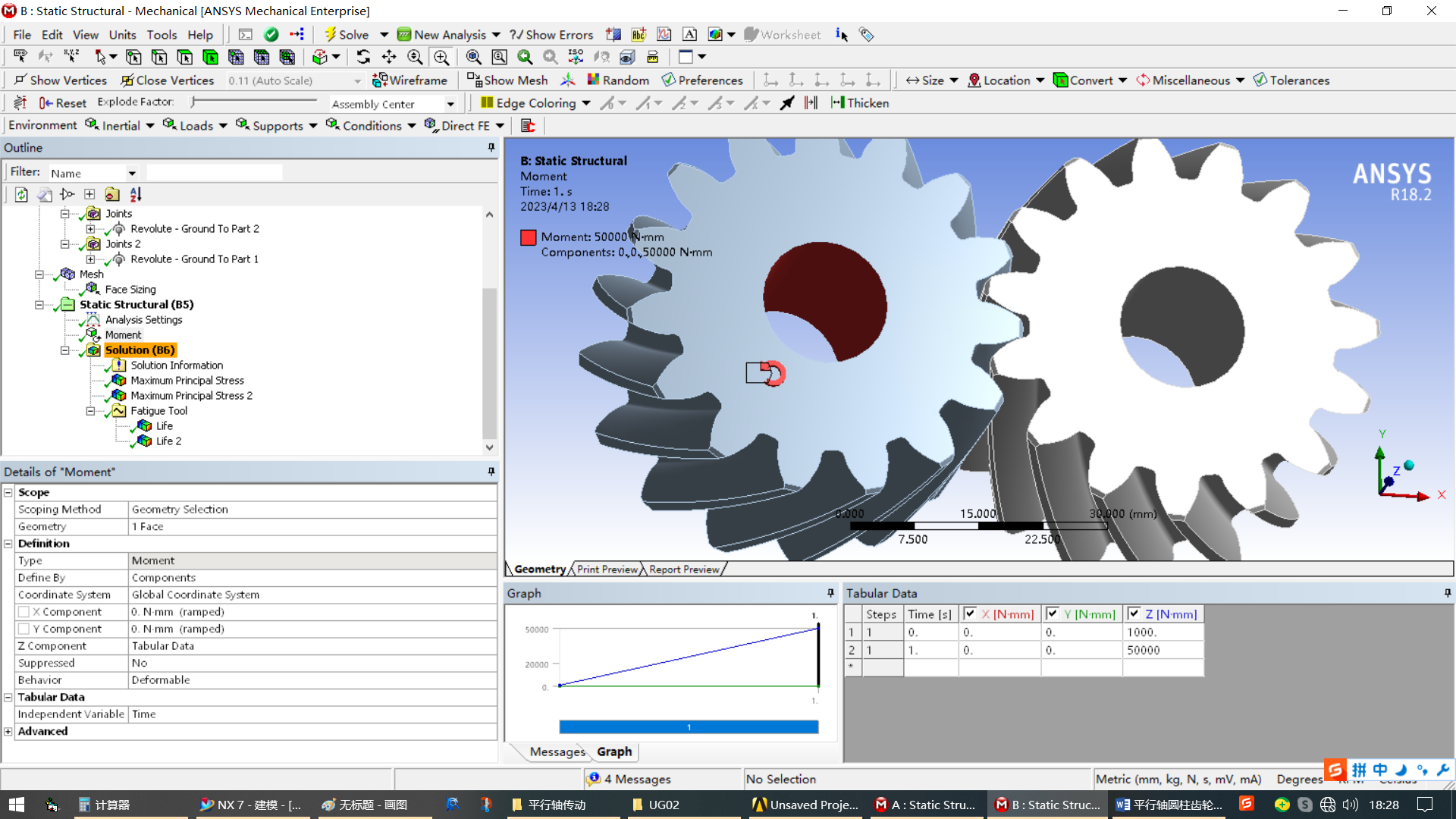Click the blue step bar under graph
The height and width of the screenshot is (819, 1456).
coord(689,726)
